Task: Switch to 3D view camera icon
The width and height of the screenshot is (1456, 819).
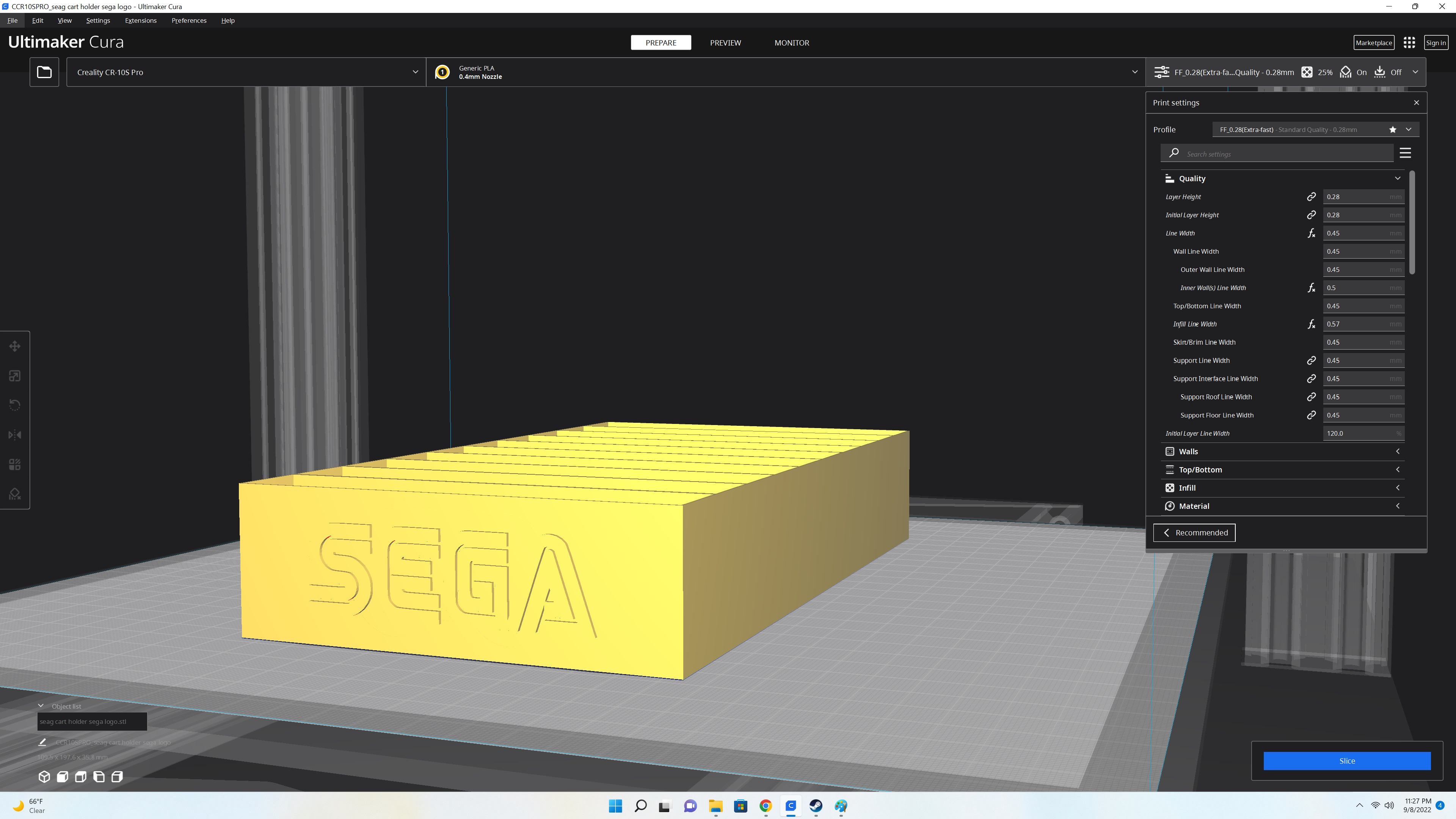Action: (44, 777)
